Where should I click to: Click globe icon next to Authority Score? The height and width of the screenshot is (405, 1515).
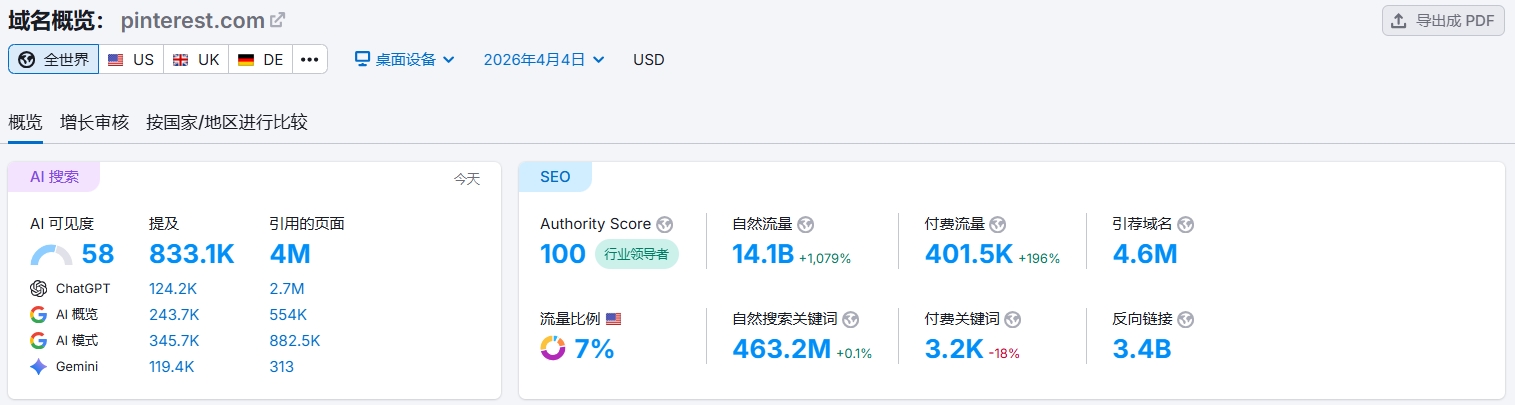[665, 224]
